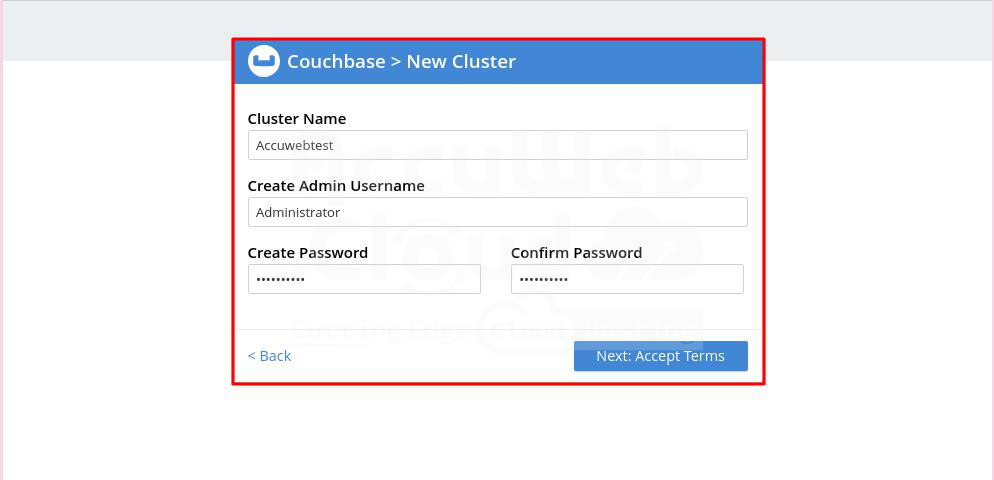Click the "Cluster Name" label
This screenshot has width=994, height=480.
coord(297,119)
